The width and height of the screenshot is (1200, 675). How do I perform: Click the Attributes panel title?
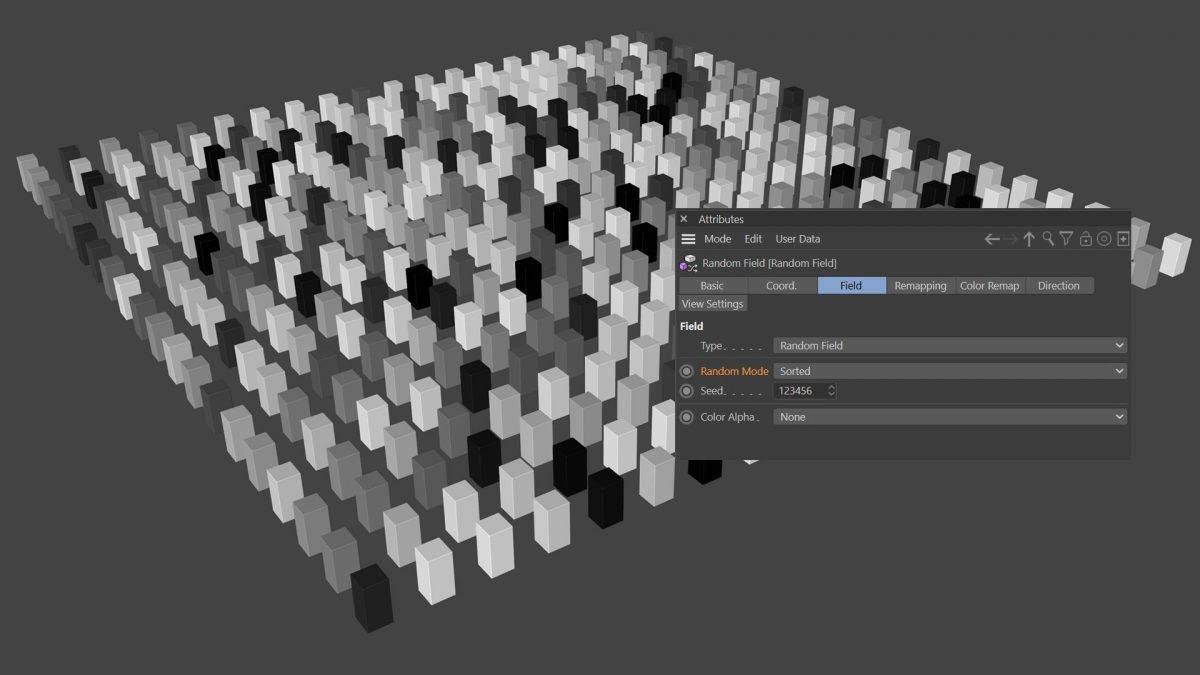[721, 219]
